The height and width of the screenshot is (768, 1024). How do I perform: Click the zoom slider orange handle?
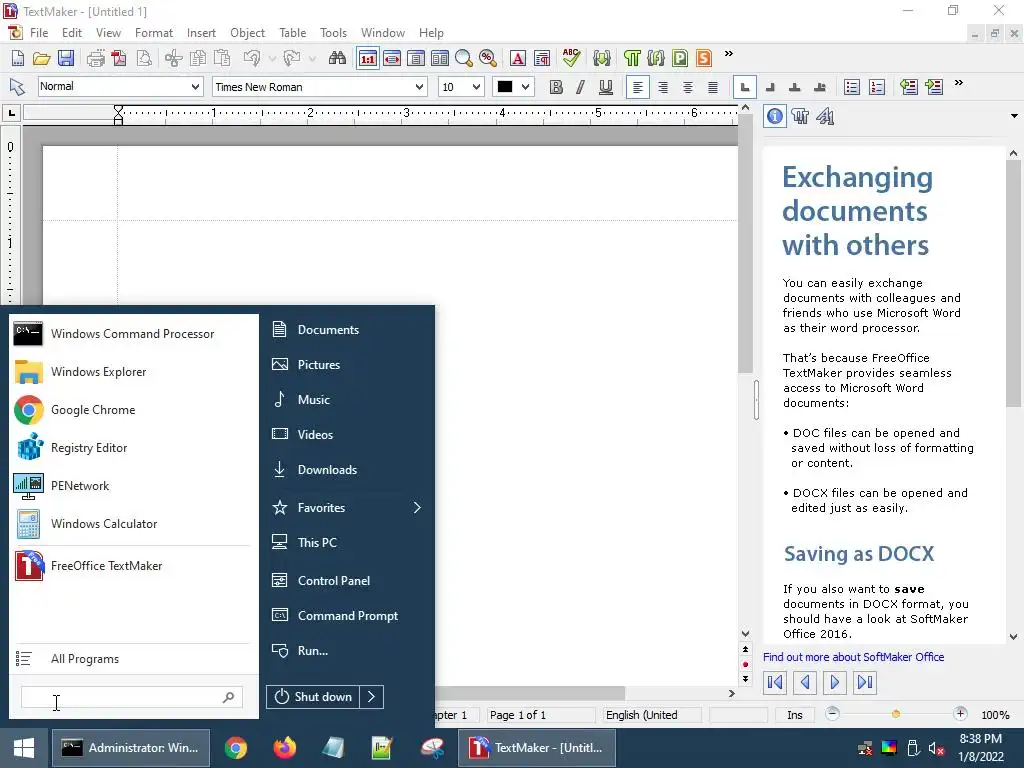[896, 714]
